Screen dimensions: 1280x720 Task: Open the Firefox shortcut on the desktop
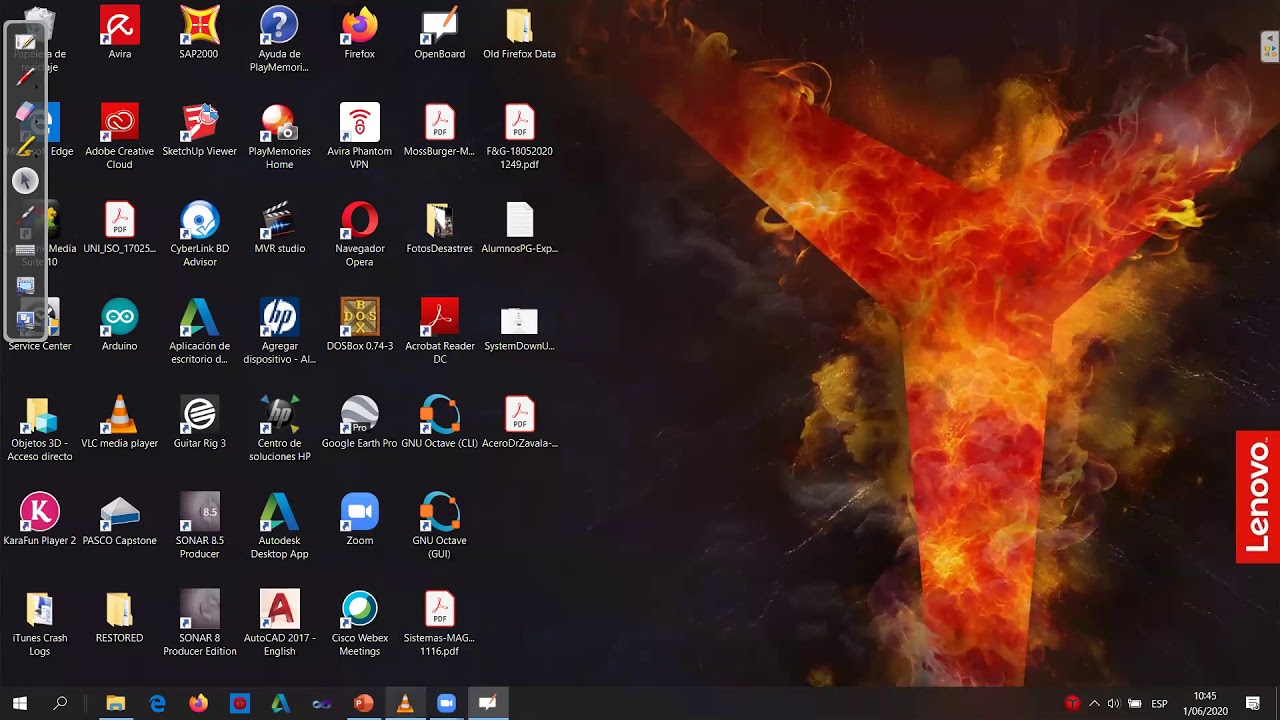359,33
